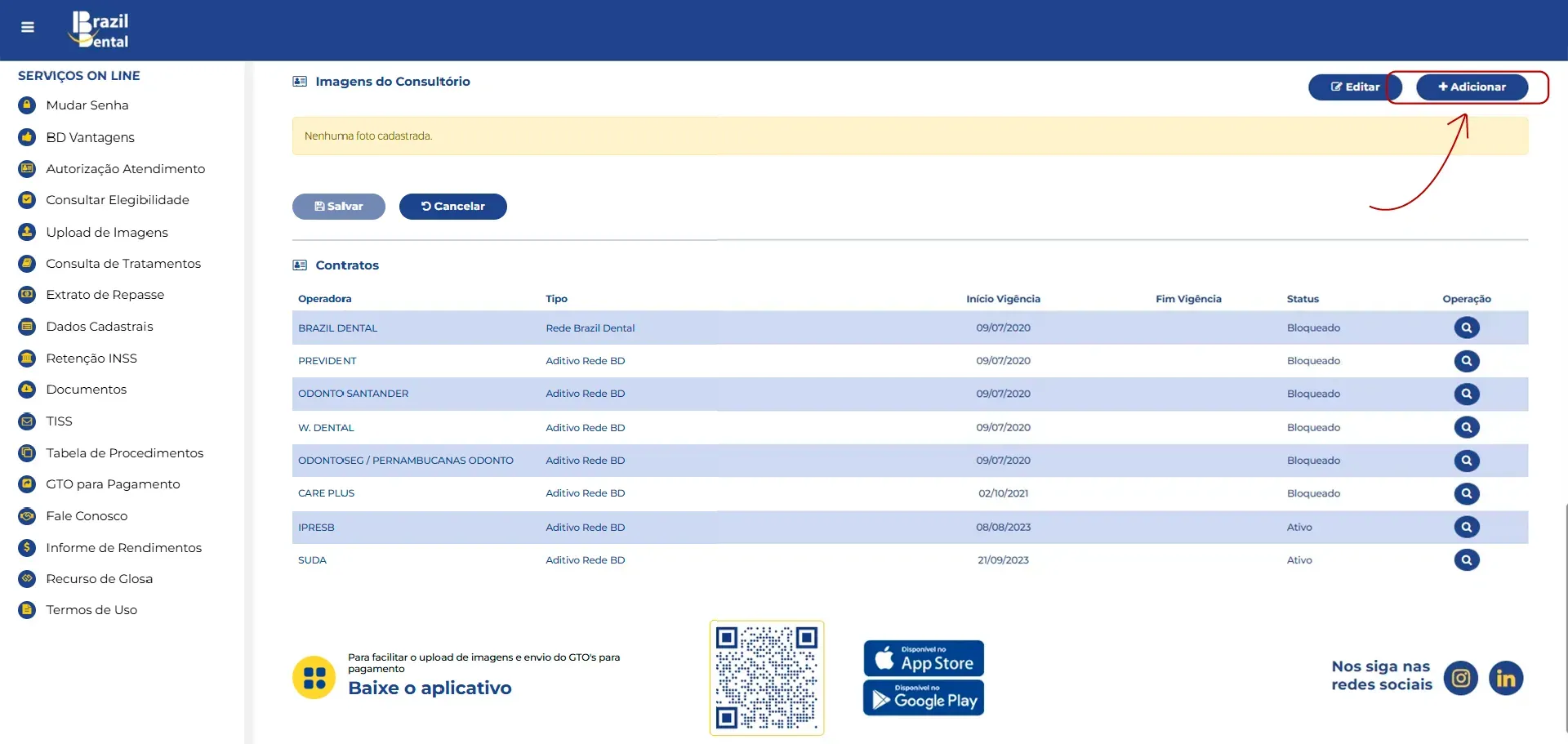
Task: Select Extrato de Repasse menu item
Action: click(x=105, y=295)
